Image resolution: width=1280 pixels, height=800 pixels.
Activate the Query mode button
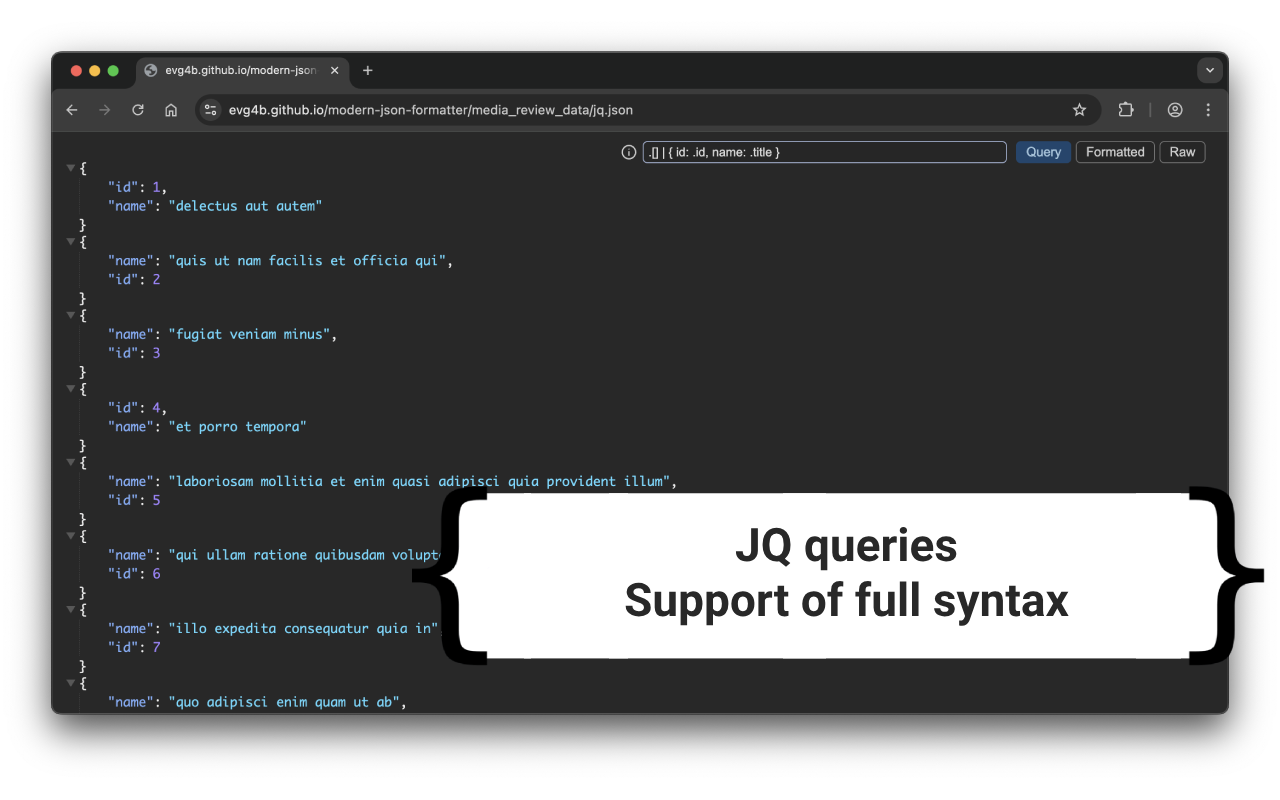click(x=1043, y=152)
